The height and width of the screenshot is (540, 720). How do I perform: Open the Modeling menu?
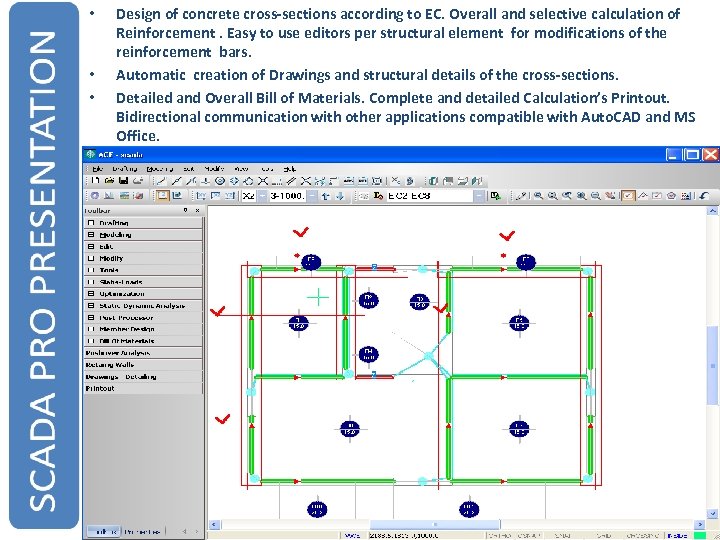click(160, 169)
